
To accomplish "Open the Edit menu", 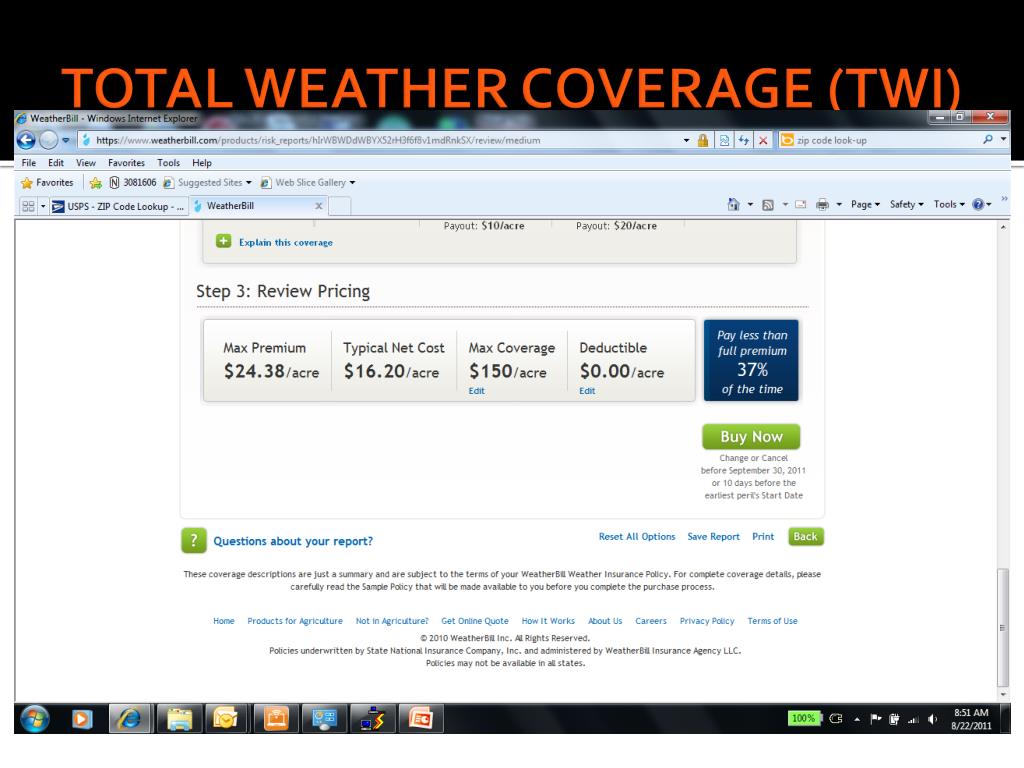I will (x=56, y=163).
